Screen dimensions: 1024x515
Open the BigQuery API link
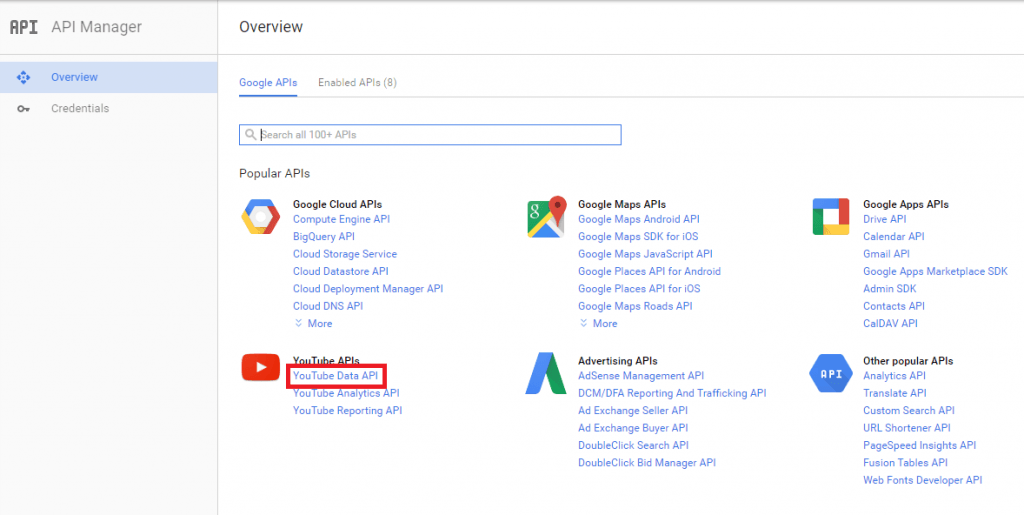324,236
